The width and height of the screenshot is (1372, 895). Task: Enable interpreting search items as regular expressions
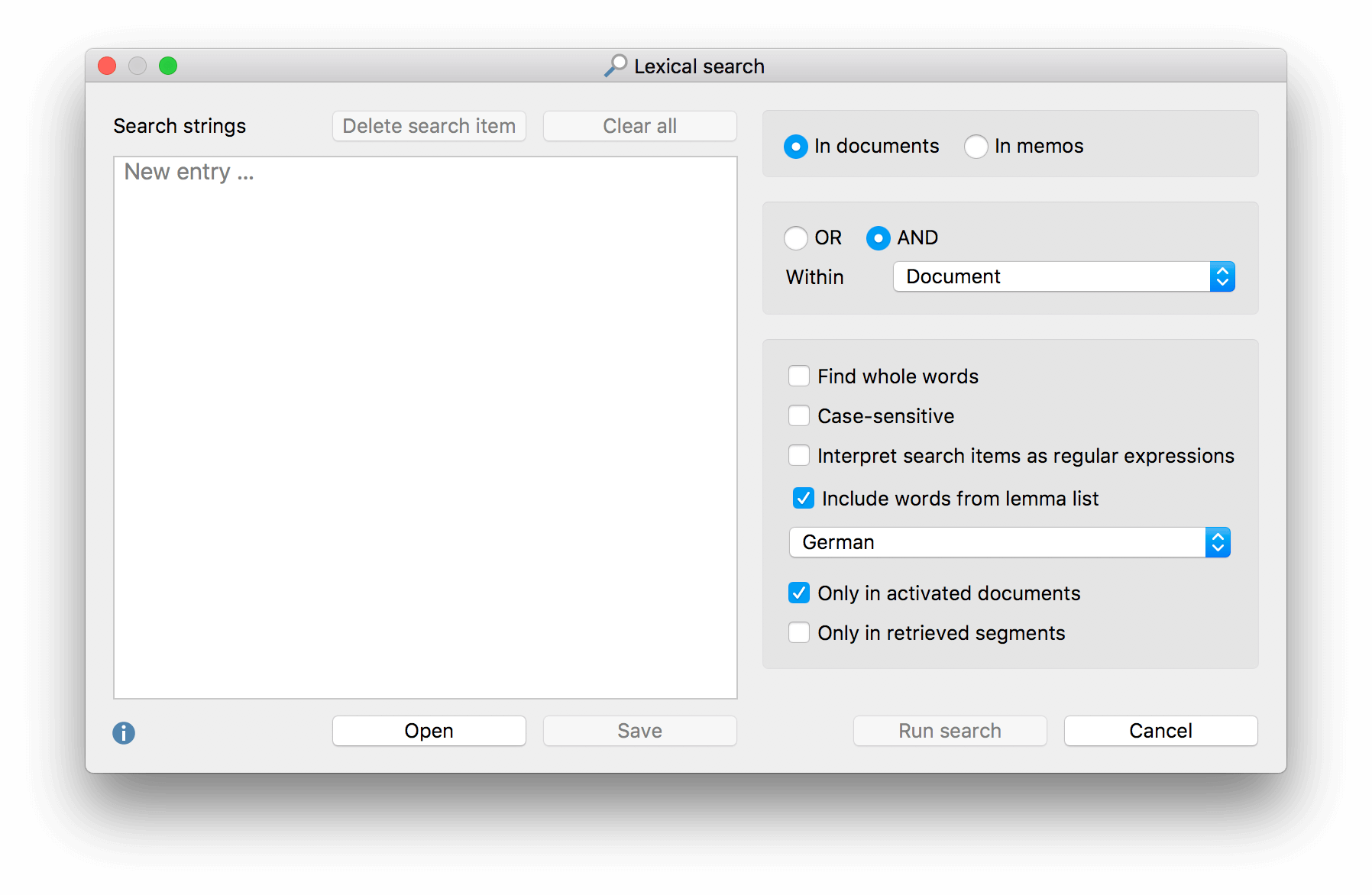point(799,455)
